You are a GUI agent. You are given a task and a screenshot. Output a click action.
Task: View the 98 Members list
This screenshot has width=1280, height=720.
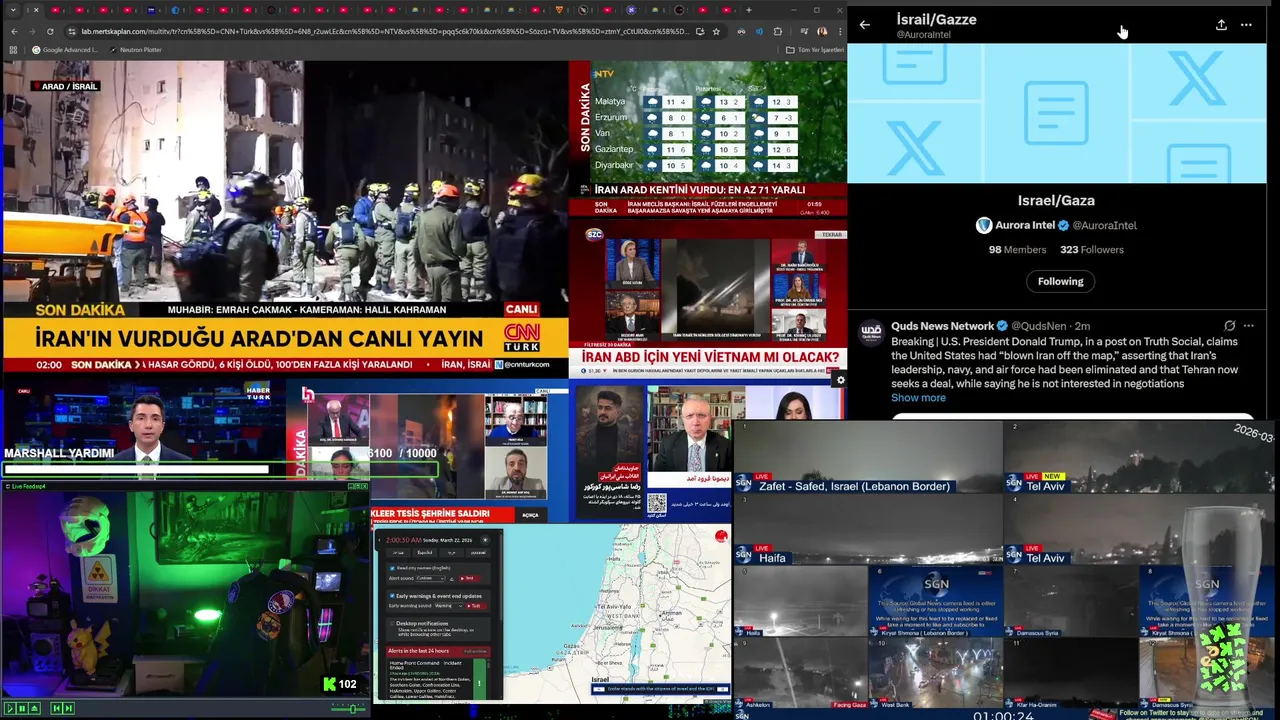1017,249
